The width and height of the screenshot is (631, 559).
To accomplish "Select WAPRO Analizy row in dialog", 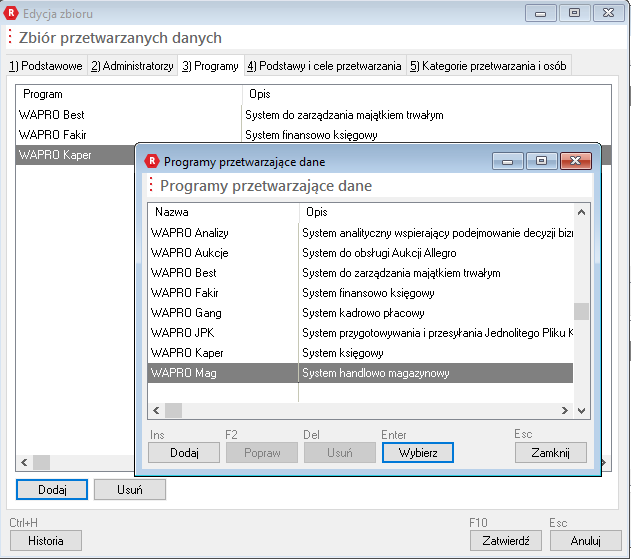I will [361, 233].
